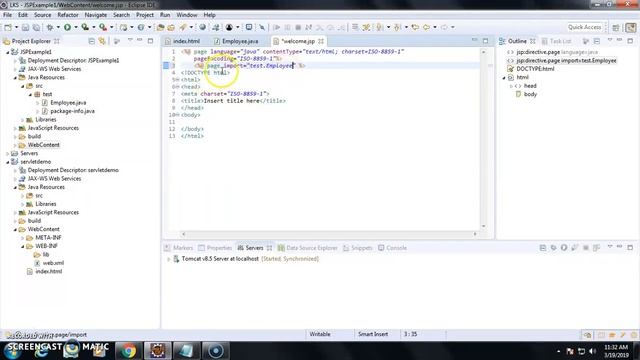Open the New button dropdown arrow
The width and height of the screenshot is (640, 360).
(16, 27)
